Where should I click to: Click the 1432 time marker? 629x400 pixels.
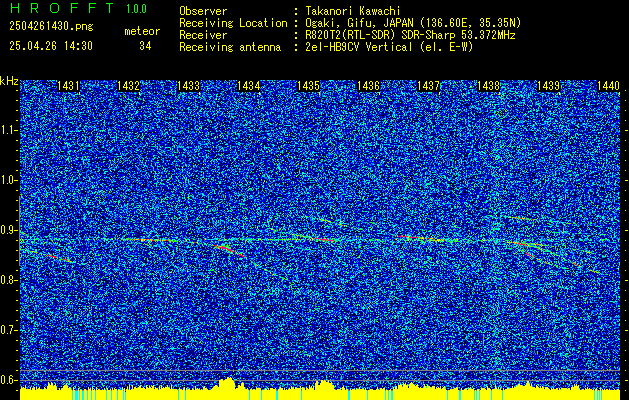pyautogui.click(x=128, y=86)
